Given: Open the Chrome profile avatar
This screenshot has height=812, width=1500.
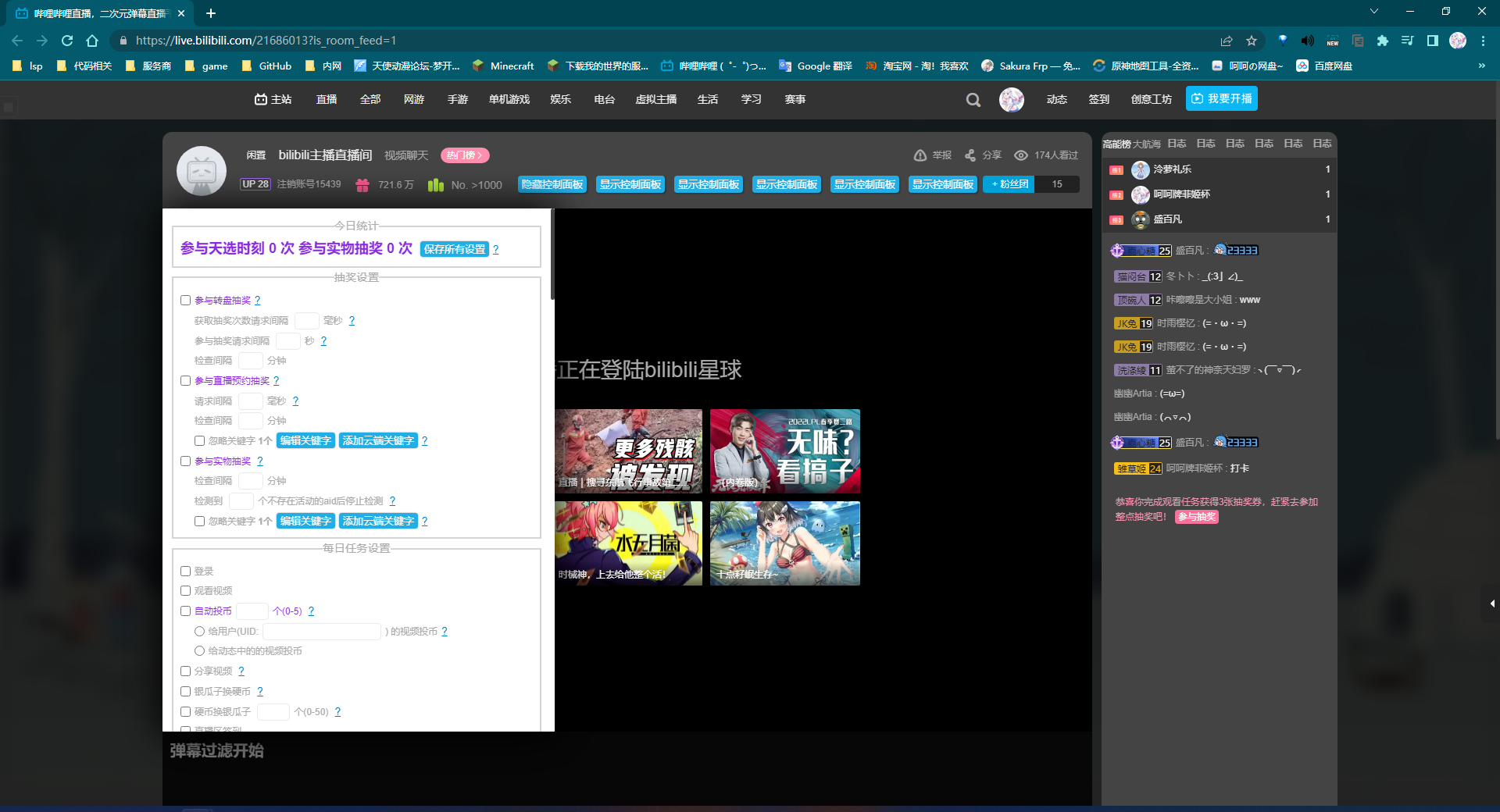Looking at the screenshot, I should tap(1458, 41).
